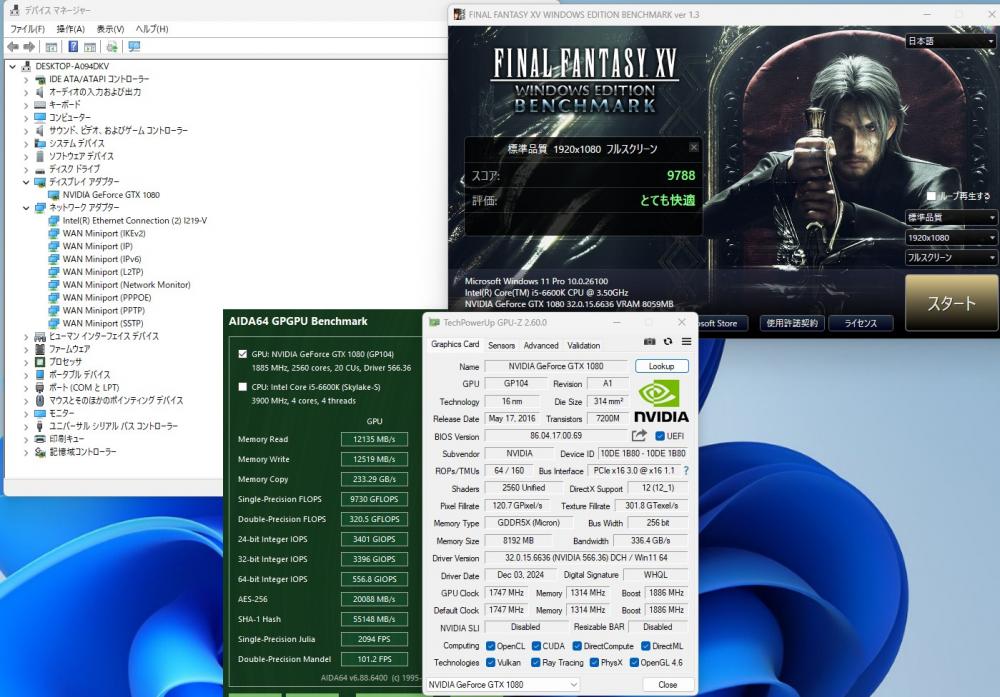Open the 操作(A) menu
Screen dimensions: 1000x697
(70, 29)
